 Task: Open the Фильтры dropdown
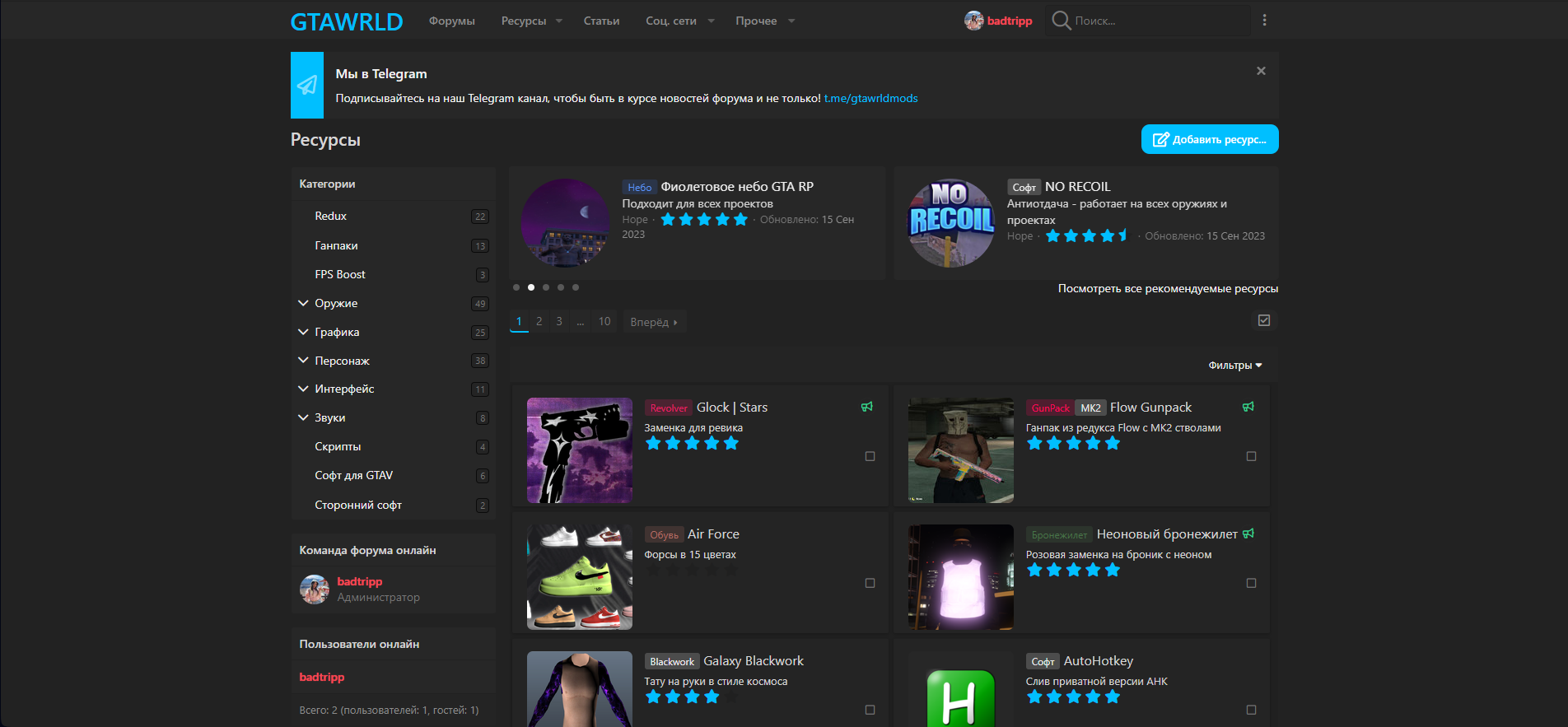click(1234, 366)
